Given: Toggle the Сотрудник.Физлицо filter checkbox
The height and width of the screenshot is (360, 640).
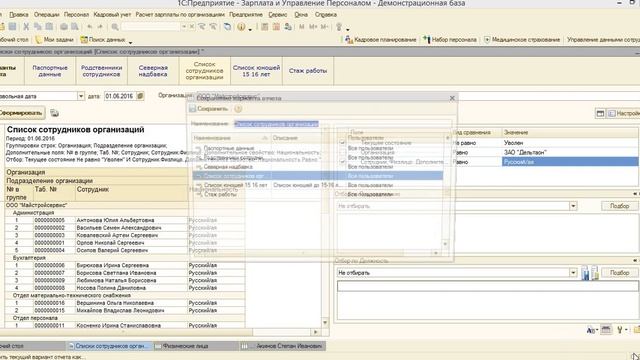Looking at the screenshot, I should 342,162.
